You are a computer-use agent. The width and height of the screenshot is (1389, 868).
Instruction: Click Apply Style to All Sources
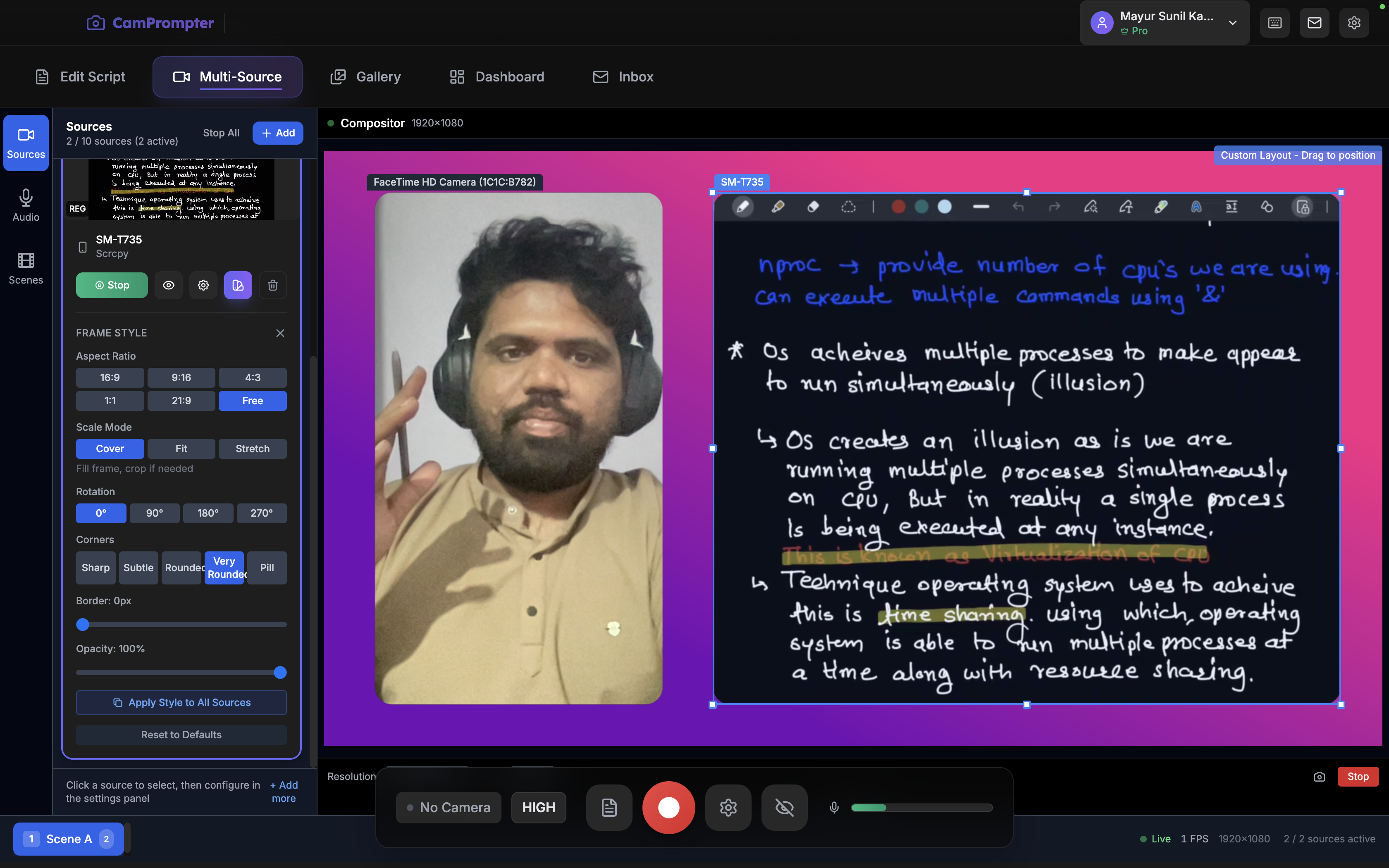[181, 702]
